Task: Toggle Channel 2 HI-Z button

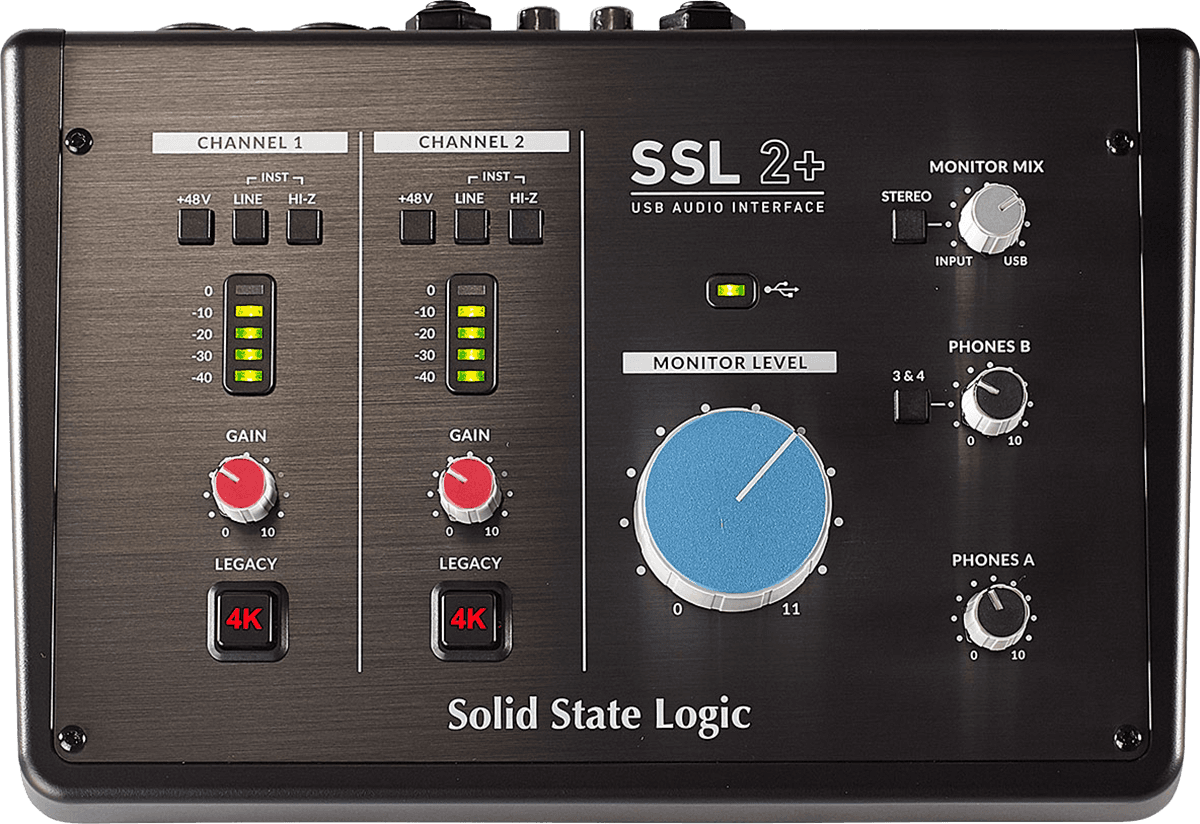Action: coord(525,227)
